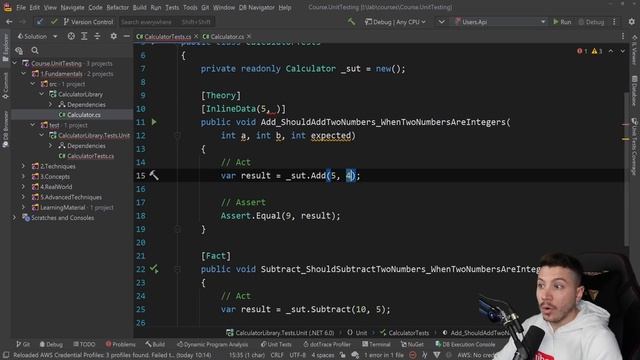Click the Select Opened File target icon
The width and height of the screenshot is (640, 360).
coord(71,36)
